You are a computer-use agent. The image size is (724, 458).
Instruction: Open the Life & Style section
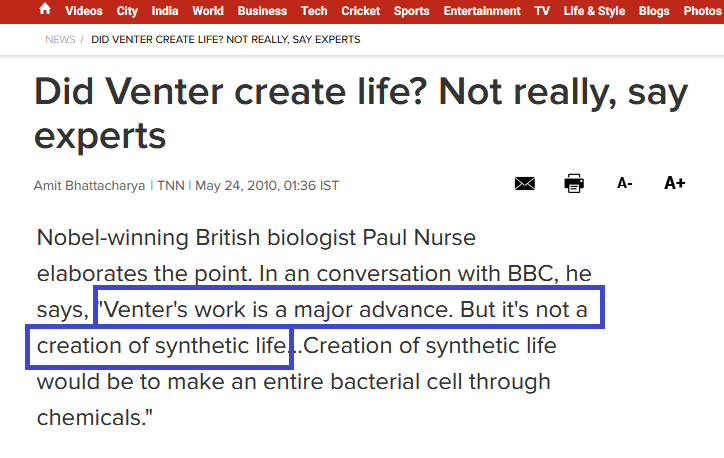coord(594,11)
